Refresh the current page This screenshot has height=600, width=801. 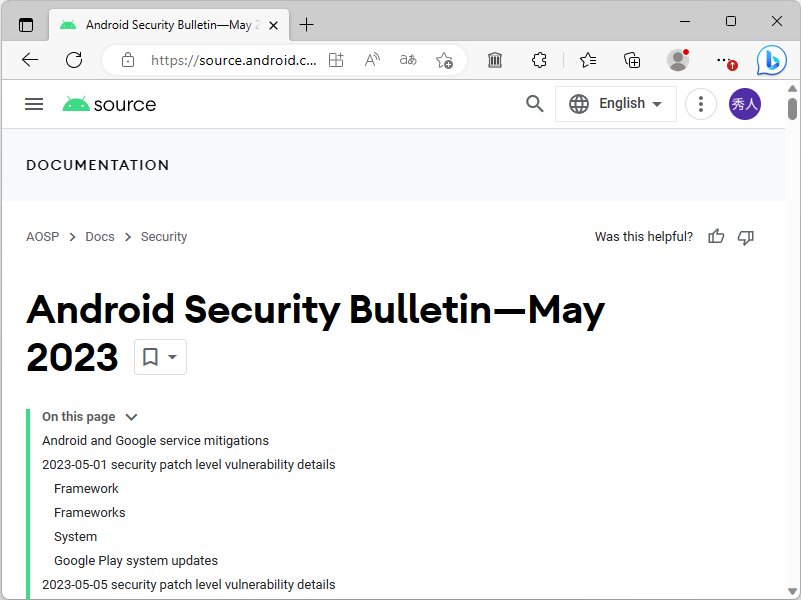coord(73,60)
